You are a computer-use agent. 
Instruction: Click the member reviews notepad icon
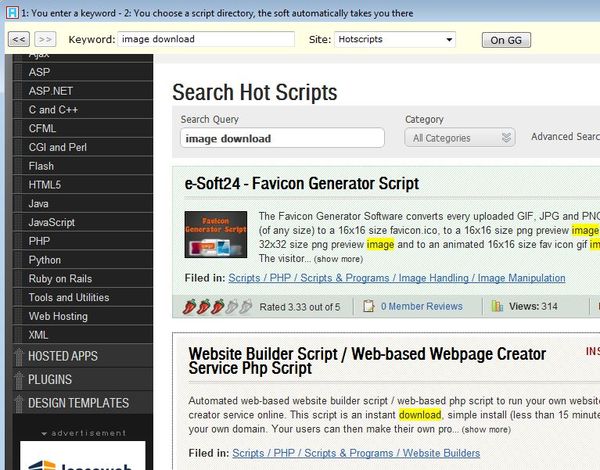(x=368, y=306)
